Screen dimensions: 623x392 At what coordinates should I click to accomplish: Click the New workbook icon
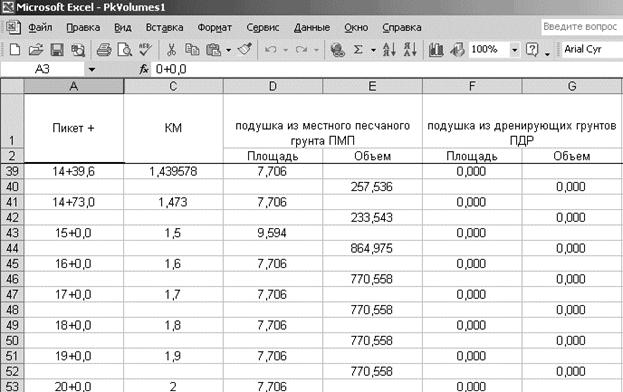[x=15, y=50]
